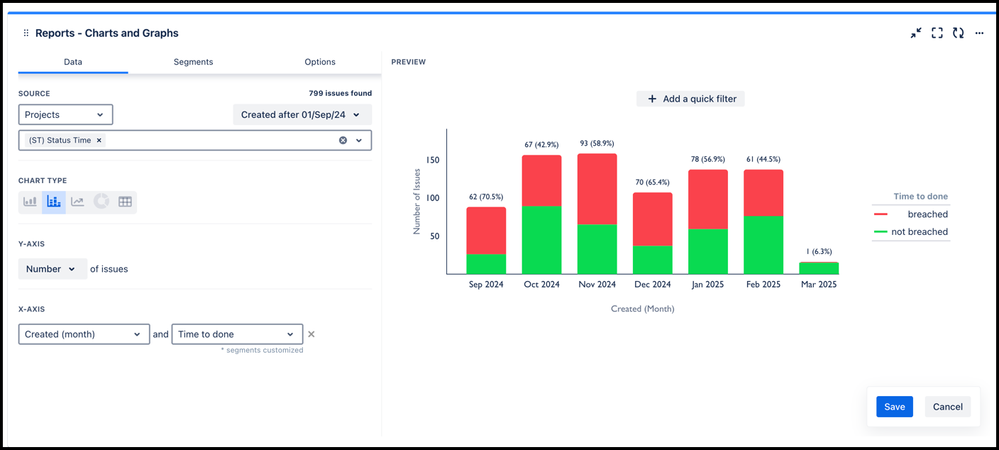
Task: Click the 70 (65.4%) bar label
Action: 653,182
